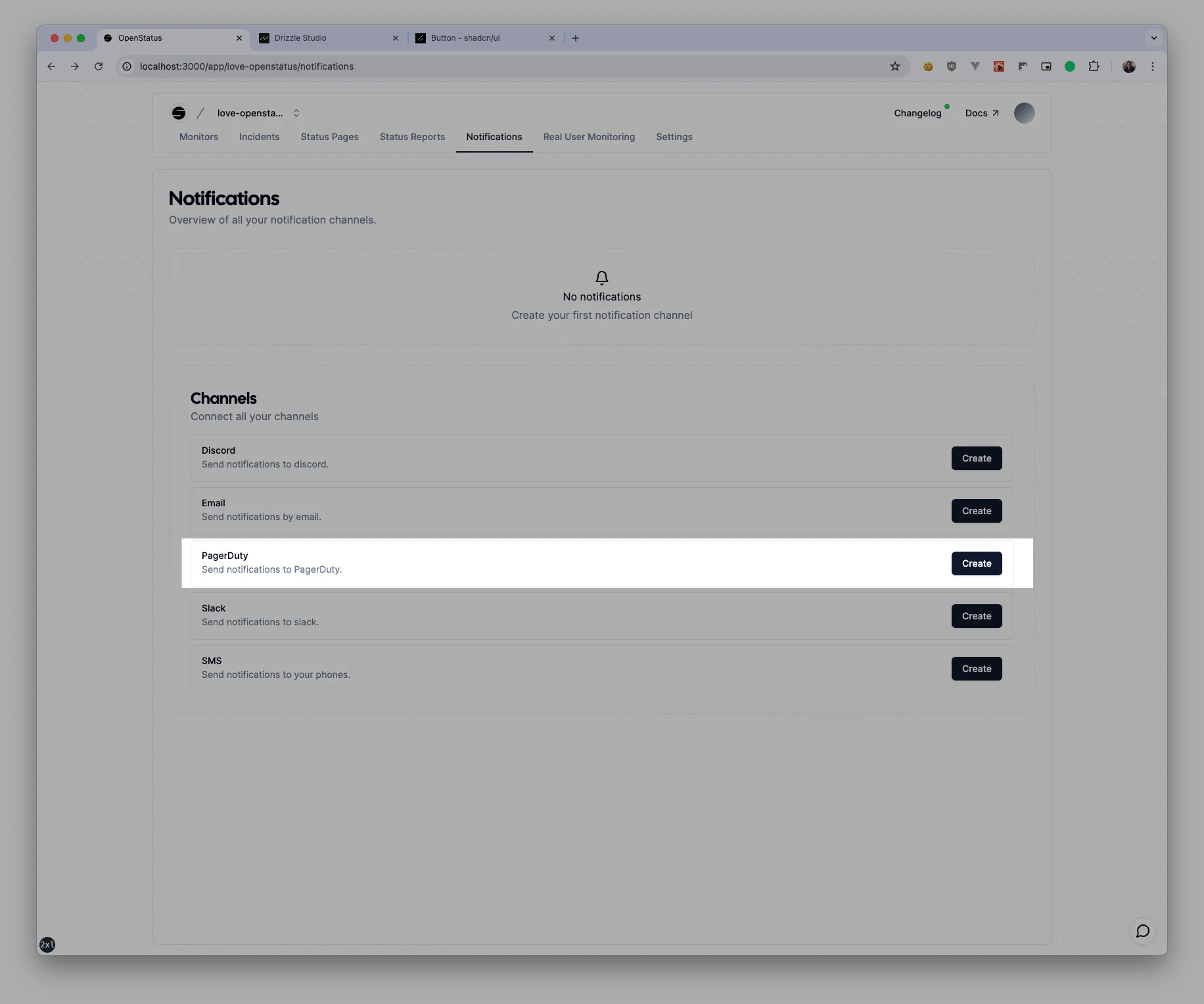Click the uBlock Origin shield icon
1204x1004 pixels.
951,66
